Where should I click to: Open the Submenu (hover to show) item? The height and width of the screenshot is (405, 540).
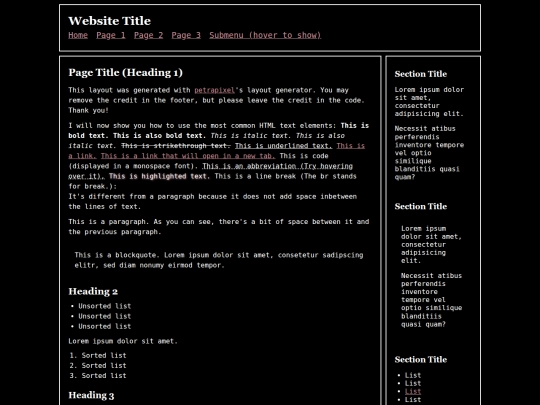265,35
